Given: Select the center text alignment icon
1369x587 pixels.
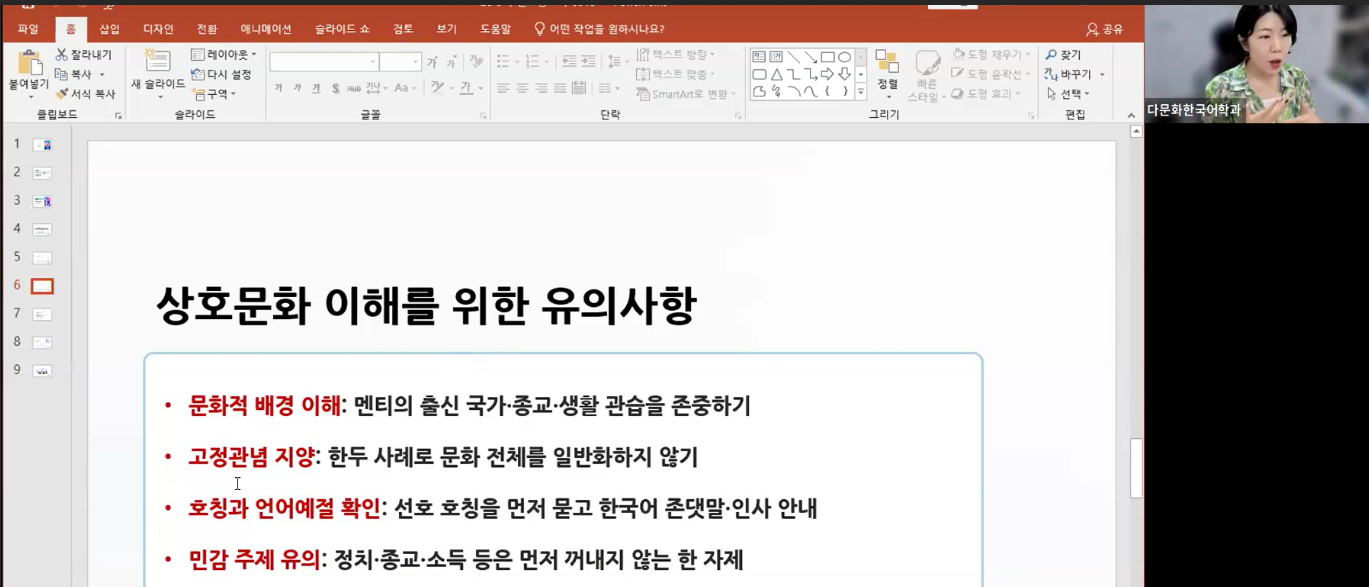Looking at the screenshot, I should click(523, 88).
